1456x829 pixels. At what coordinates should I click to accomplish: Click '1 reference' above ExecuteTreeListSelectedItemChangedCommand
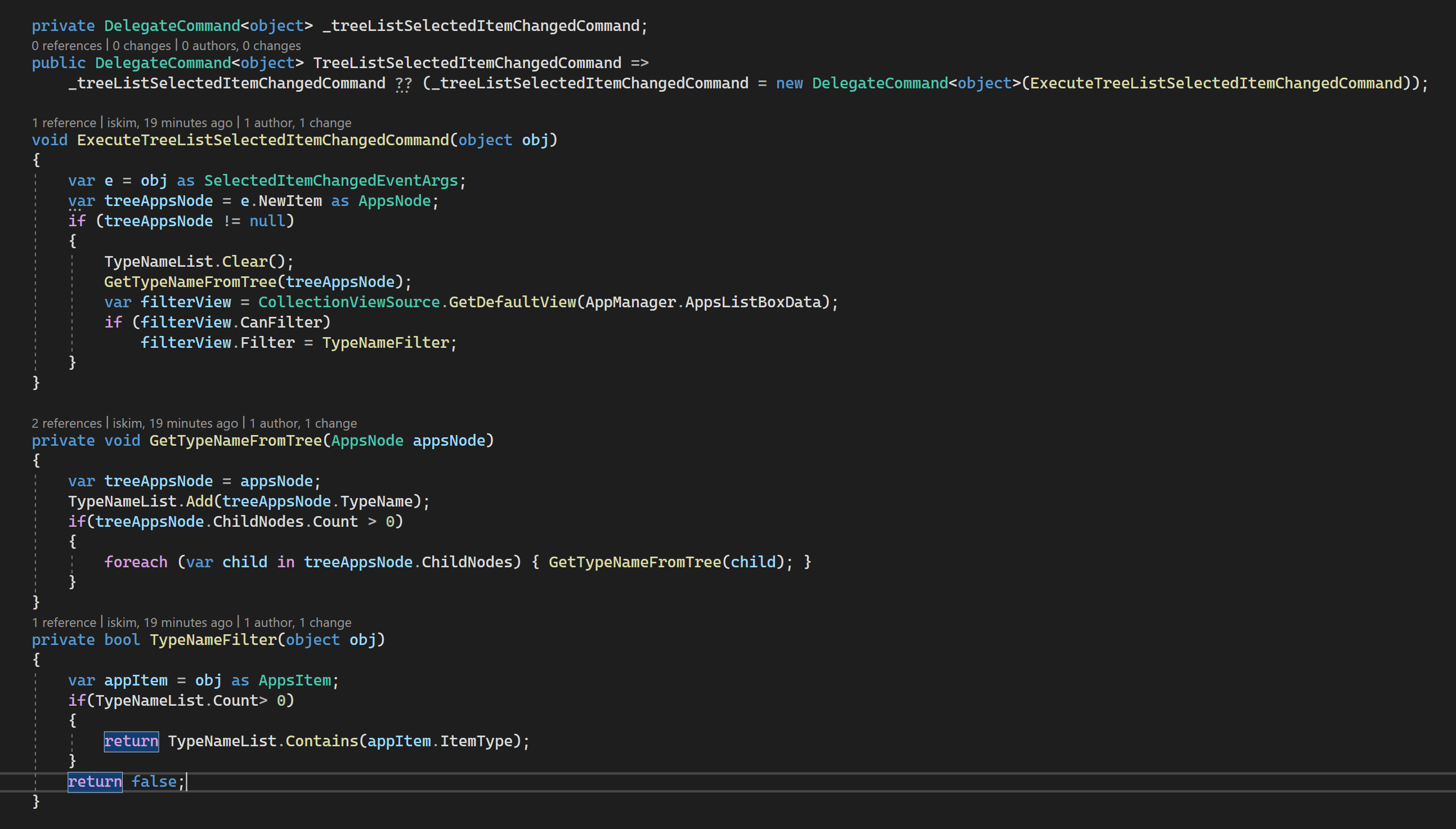[64, 123]
